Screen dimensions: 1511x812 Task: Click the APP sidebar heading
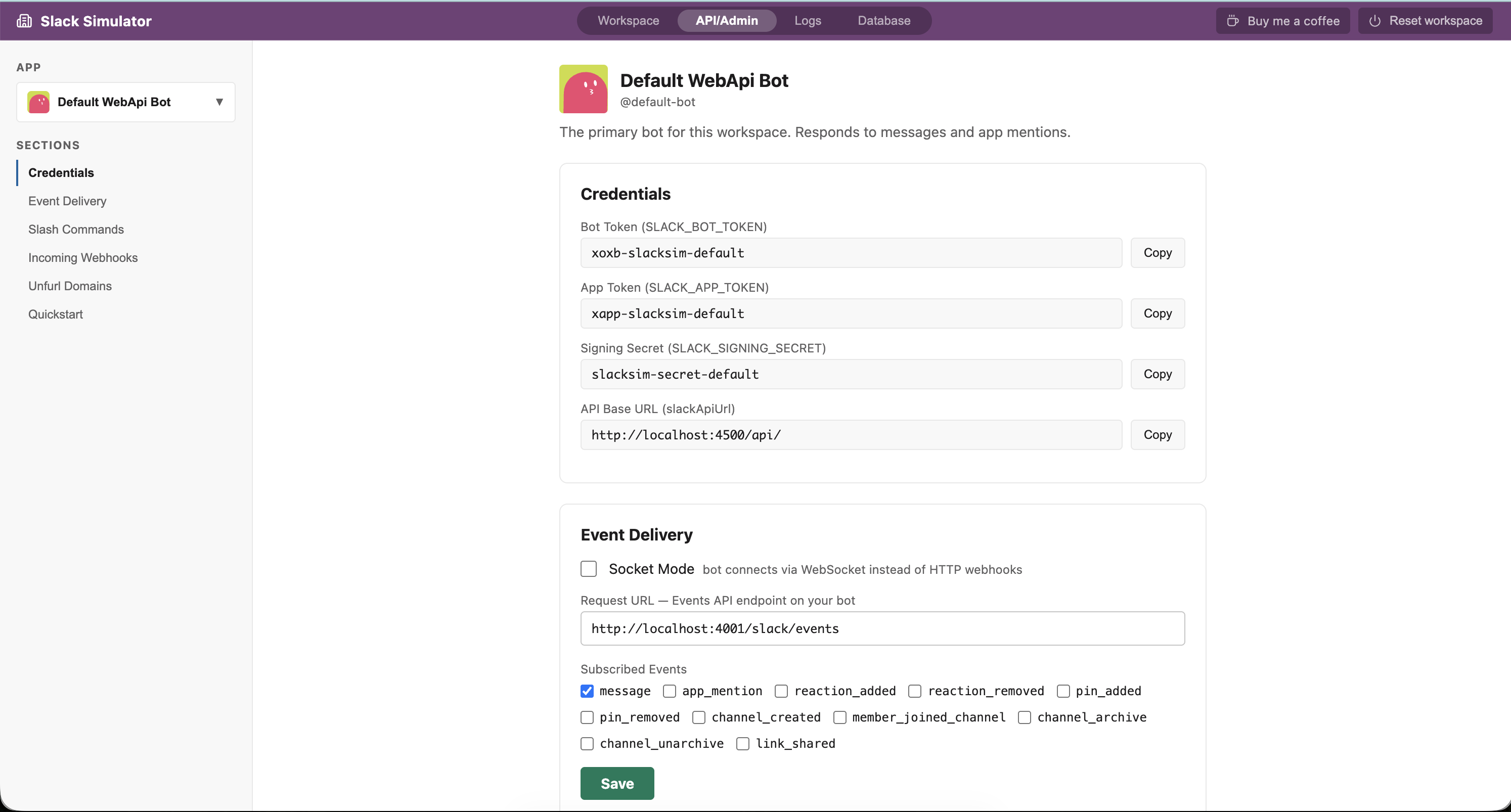coord(29,67)
